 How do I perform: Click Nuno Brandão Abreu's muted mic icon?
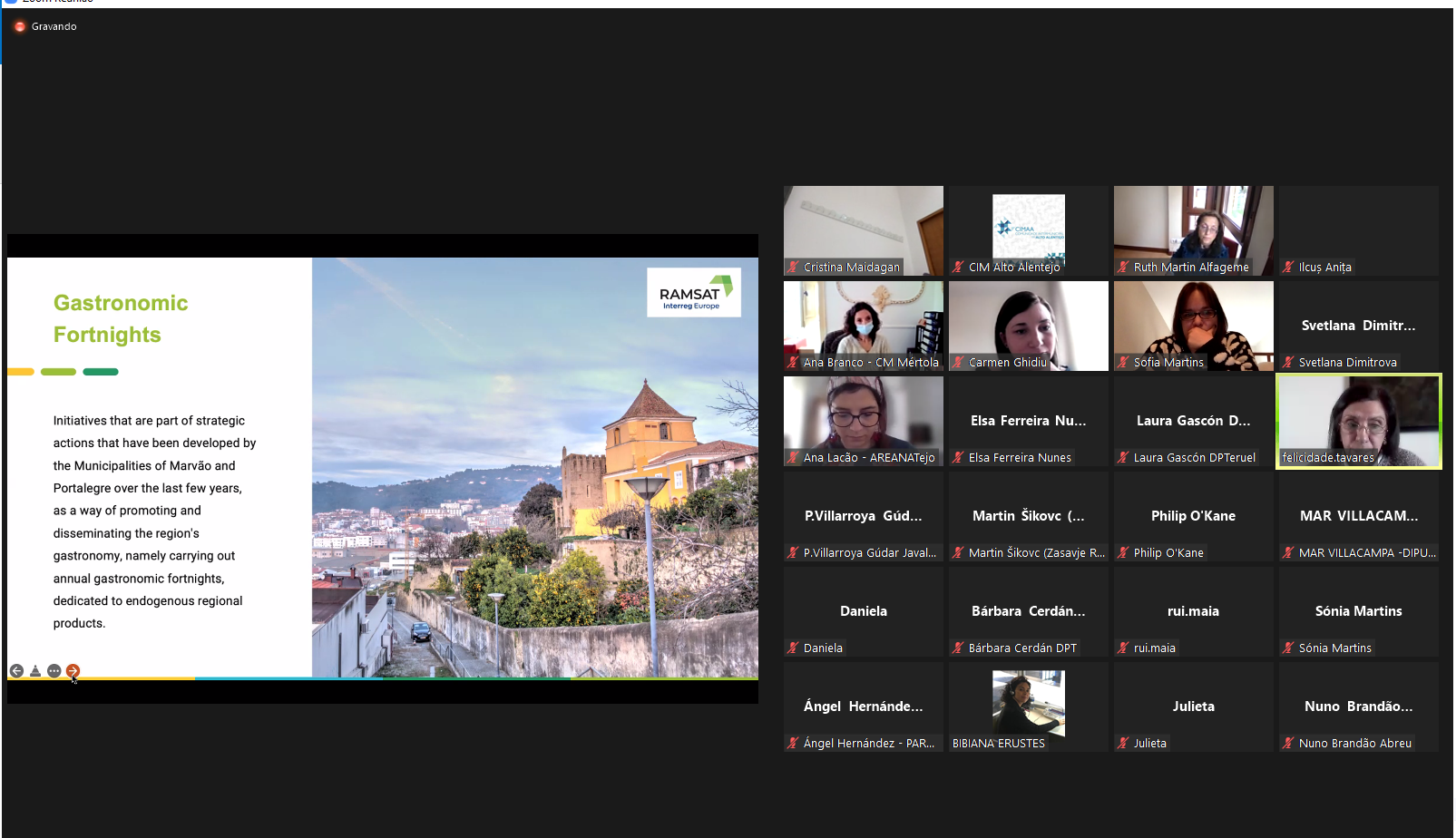tap(1288, 743)
